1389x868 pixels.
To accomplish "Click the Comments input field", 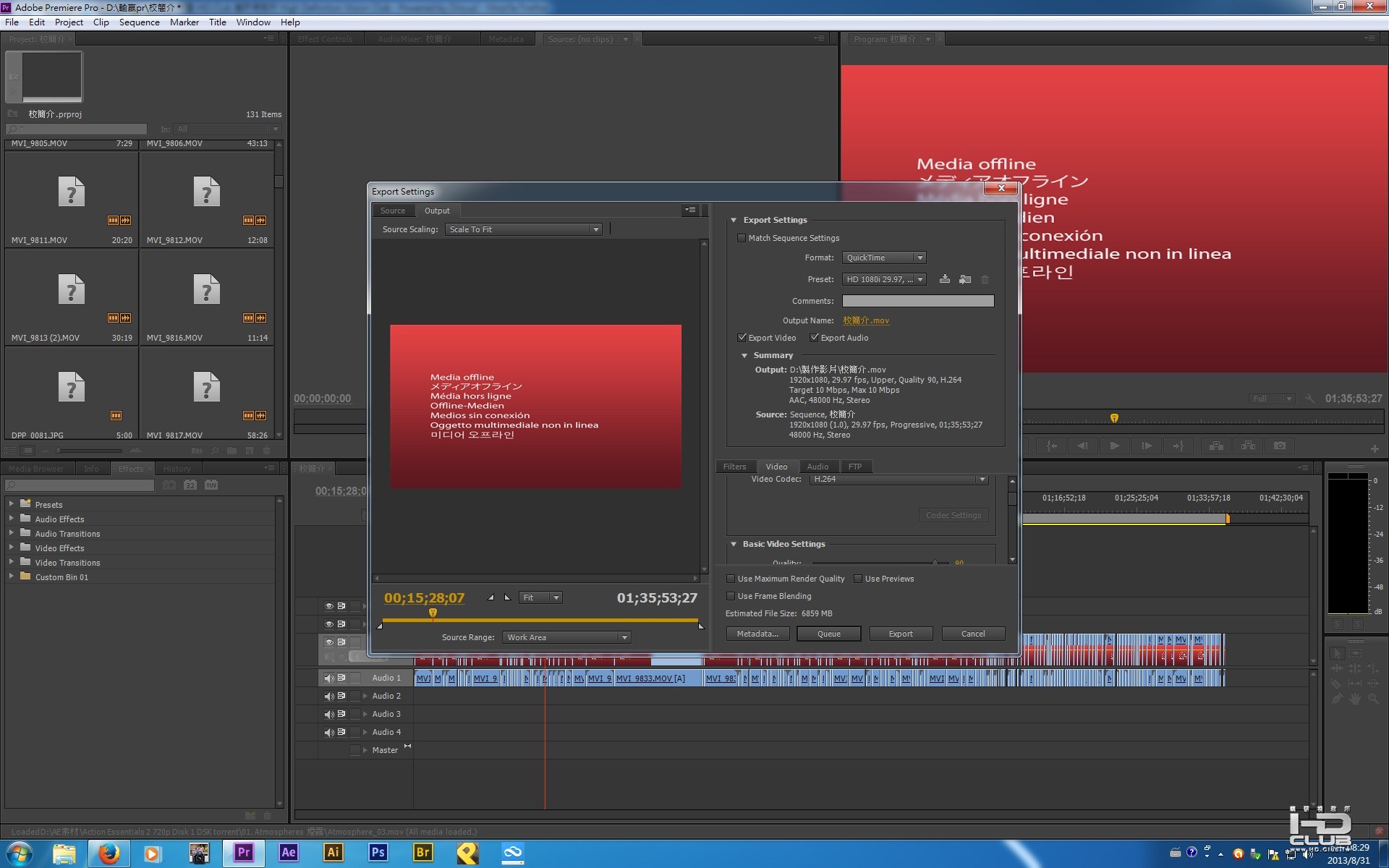I will (x=918, y=301).
